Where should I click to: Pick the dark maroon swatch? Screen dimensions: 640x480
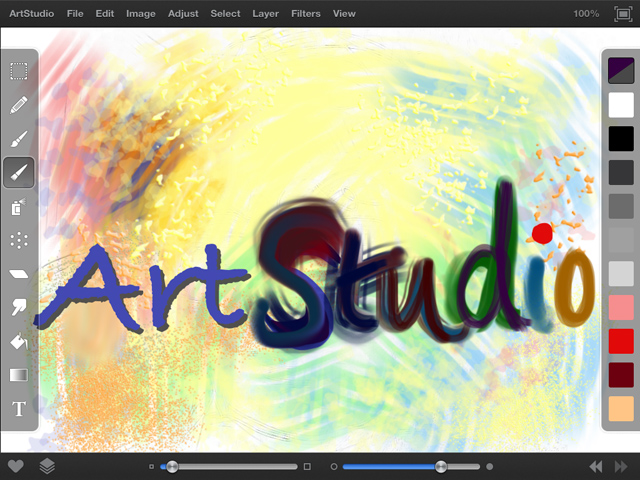coord(621,375)
